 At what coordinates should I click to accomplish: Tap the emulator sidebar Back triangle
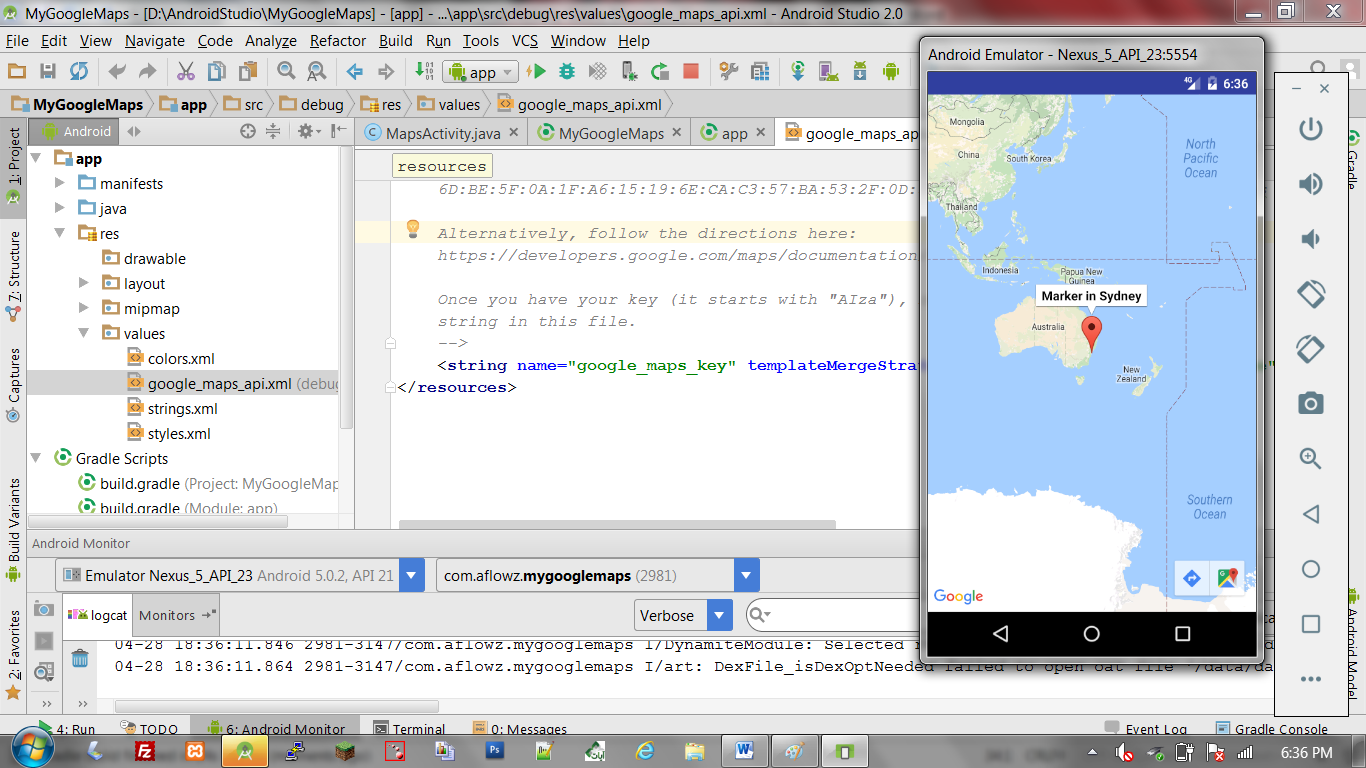[x=1310, y=514]
